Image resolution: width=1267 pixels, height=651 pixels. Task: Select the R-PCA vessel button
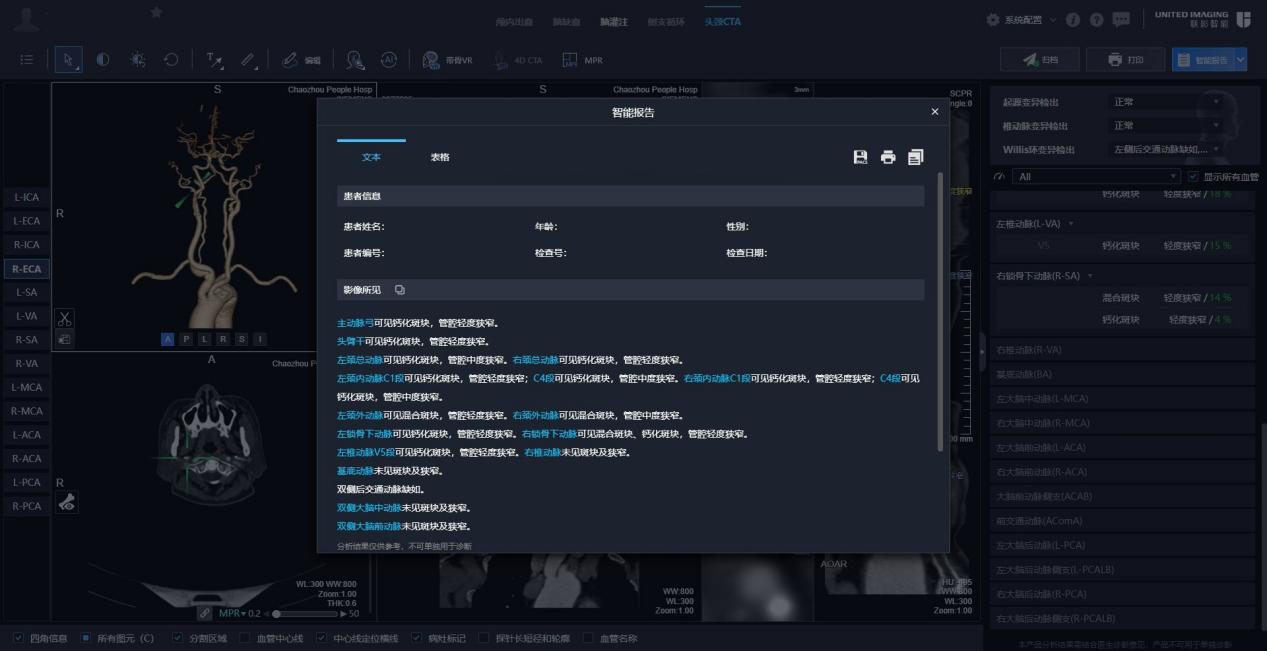[26, 506]
